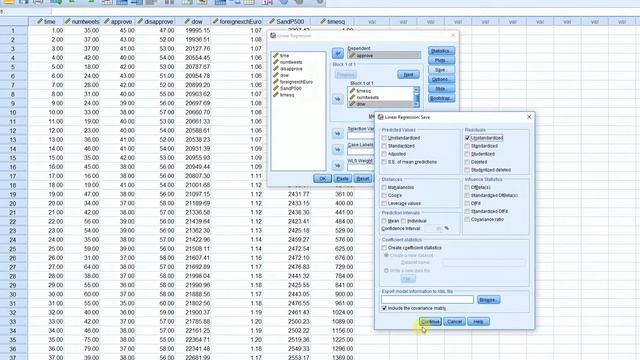Click the Export model XML file path field

[x=427, y=300]
